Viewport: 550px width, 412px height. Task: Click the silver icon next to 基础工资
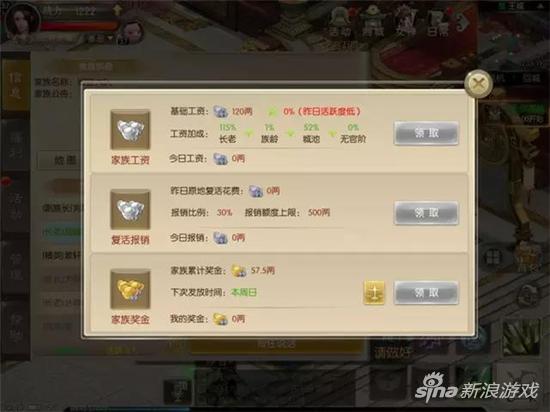pos(221,112)
